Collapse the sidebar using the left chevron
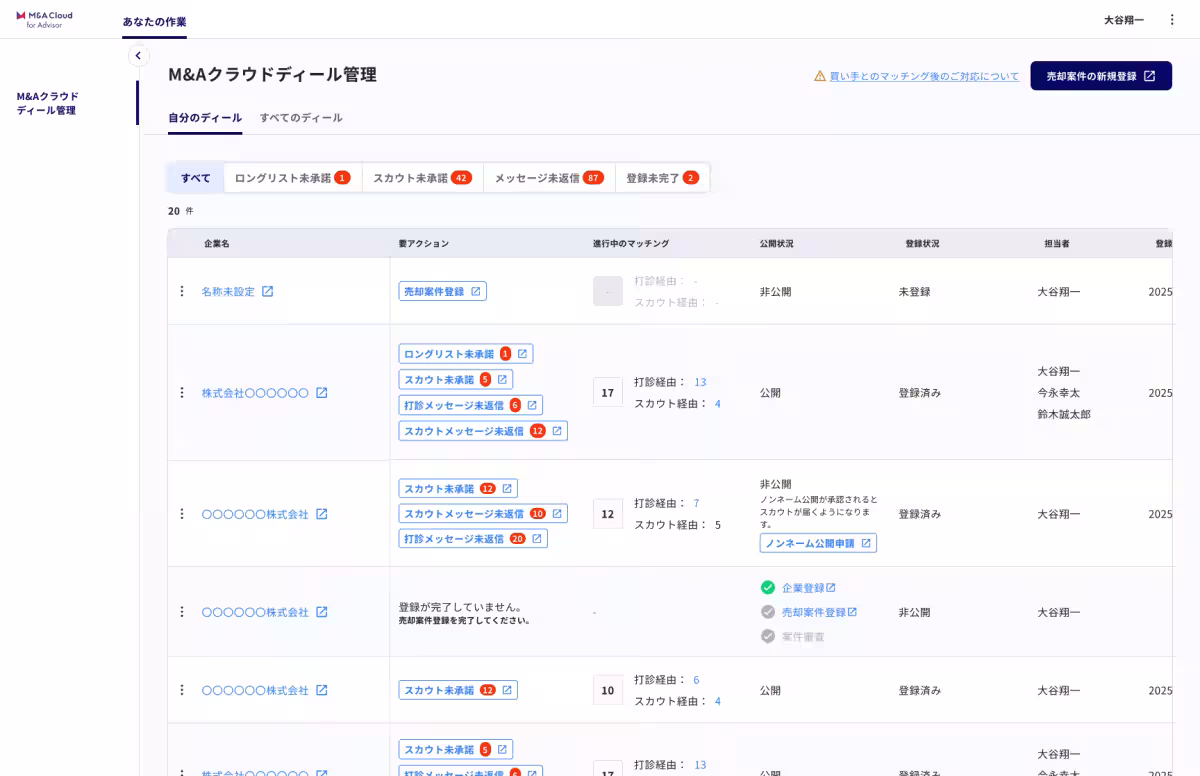Viewport: 1200px width, 776px height. (x=138, y=55)
